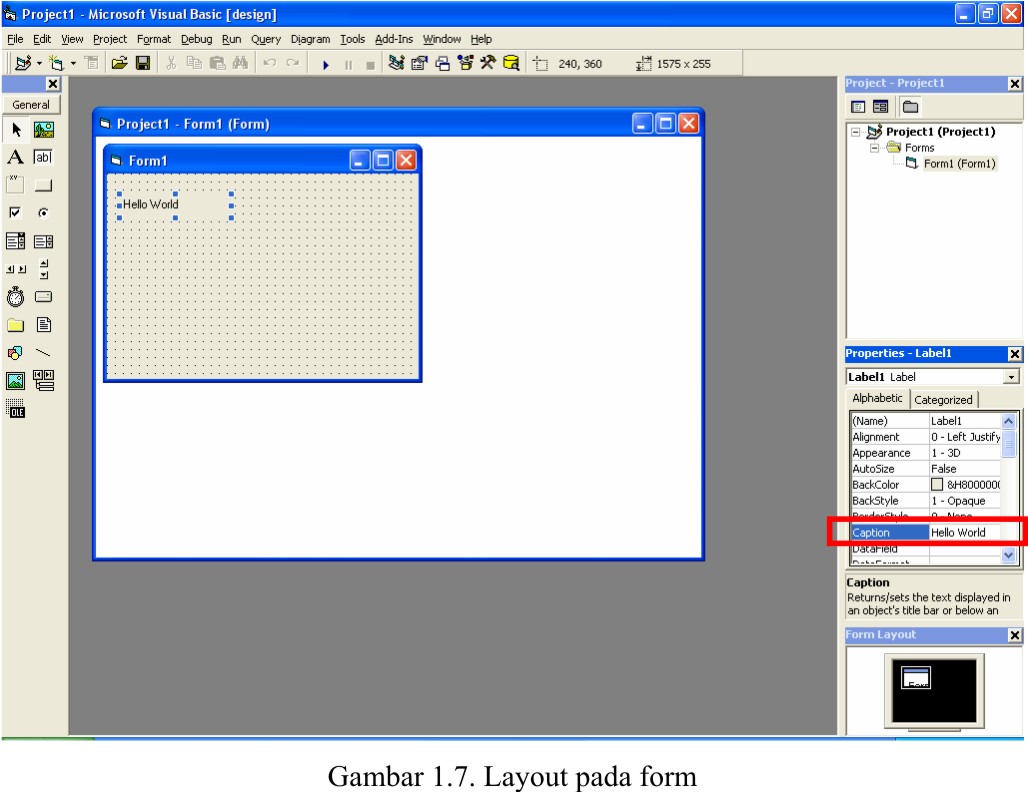Image resolution: width=1028 pixels, height=792 pixels.
Task: Pick the CommandButton tool from the toolbox
Action: (x=42, y=184)
